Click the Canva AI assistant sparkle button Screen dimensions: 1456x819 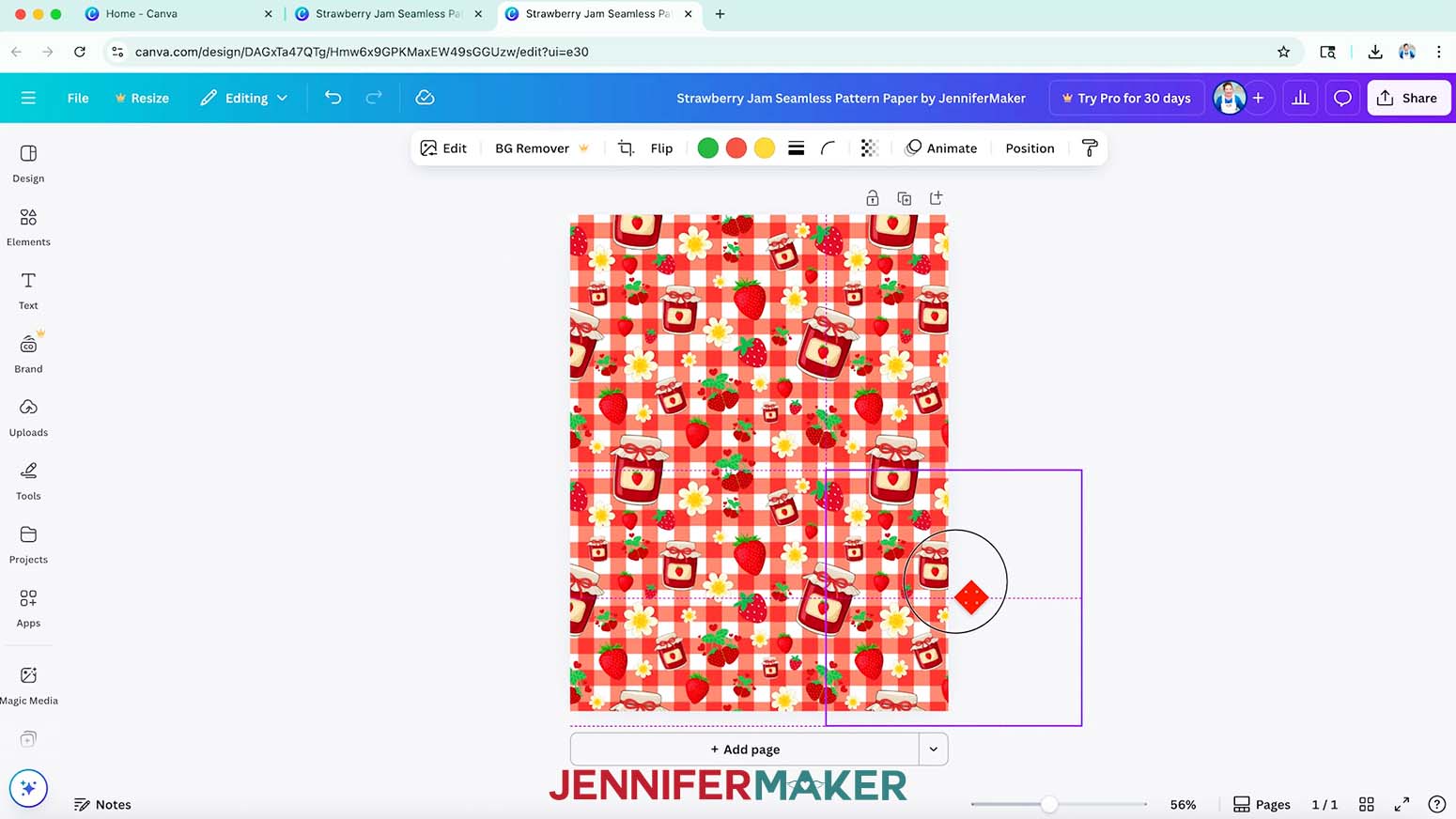point(28,788)
